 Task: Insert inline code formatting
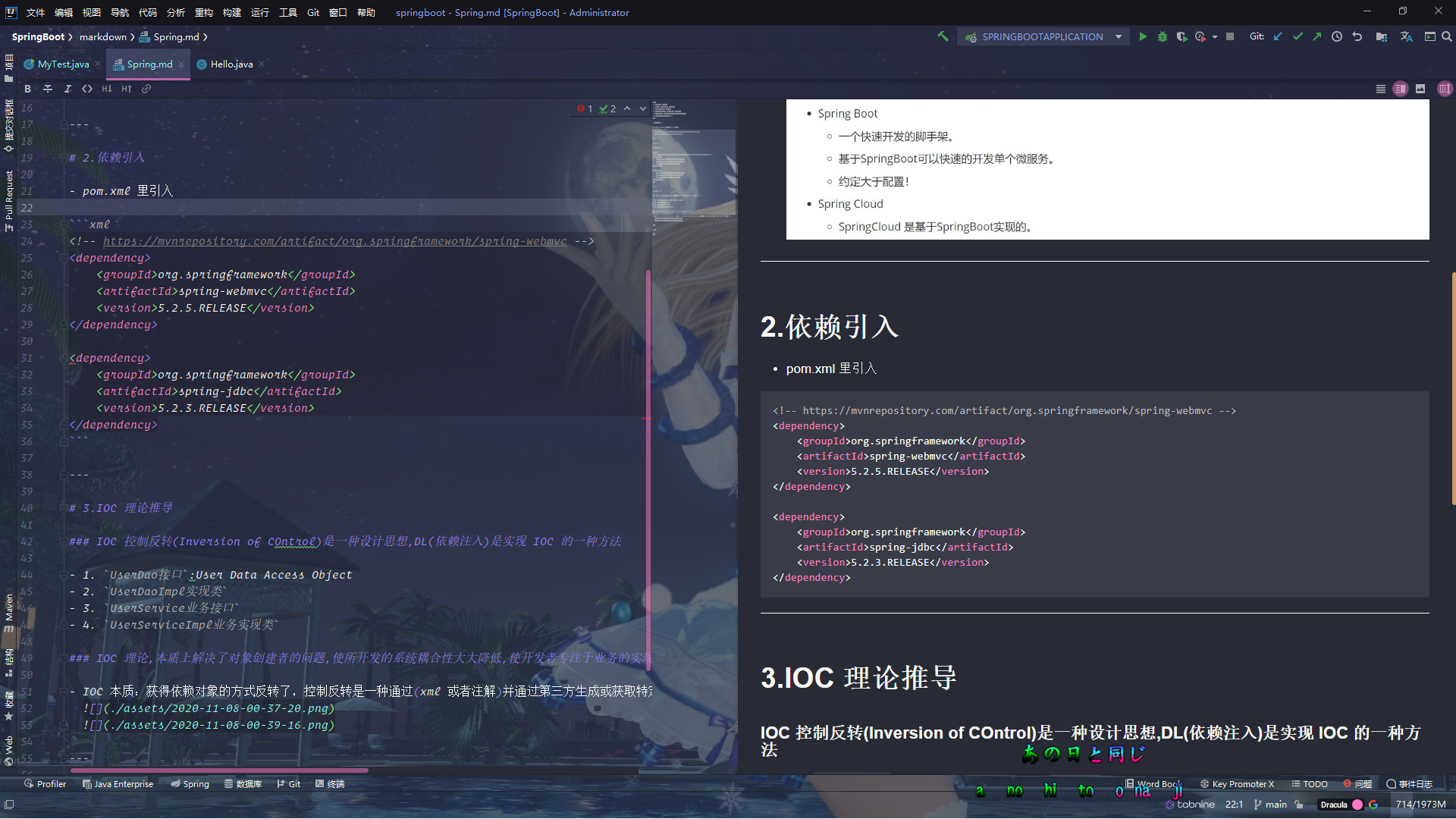click(87, 89)
